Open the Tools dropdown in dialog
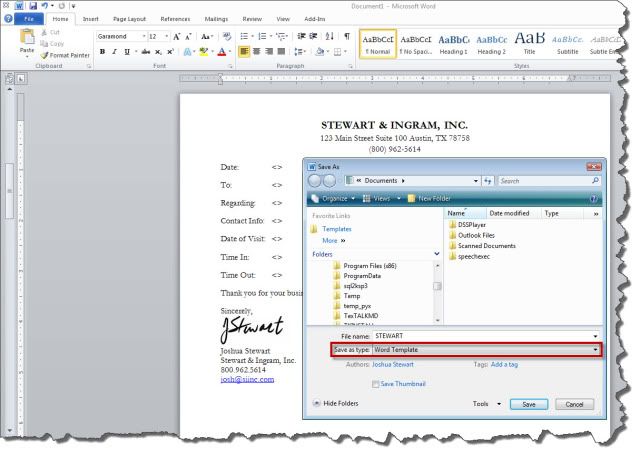The height and width of the screenshot is (454, 640). [487, 404]
